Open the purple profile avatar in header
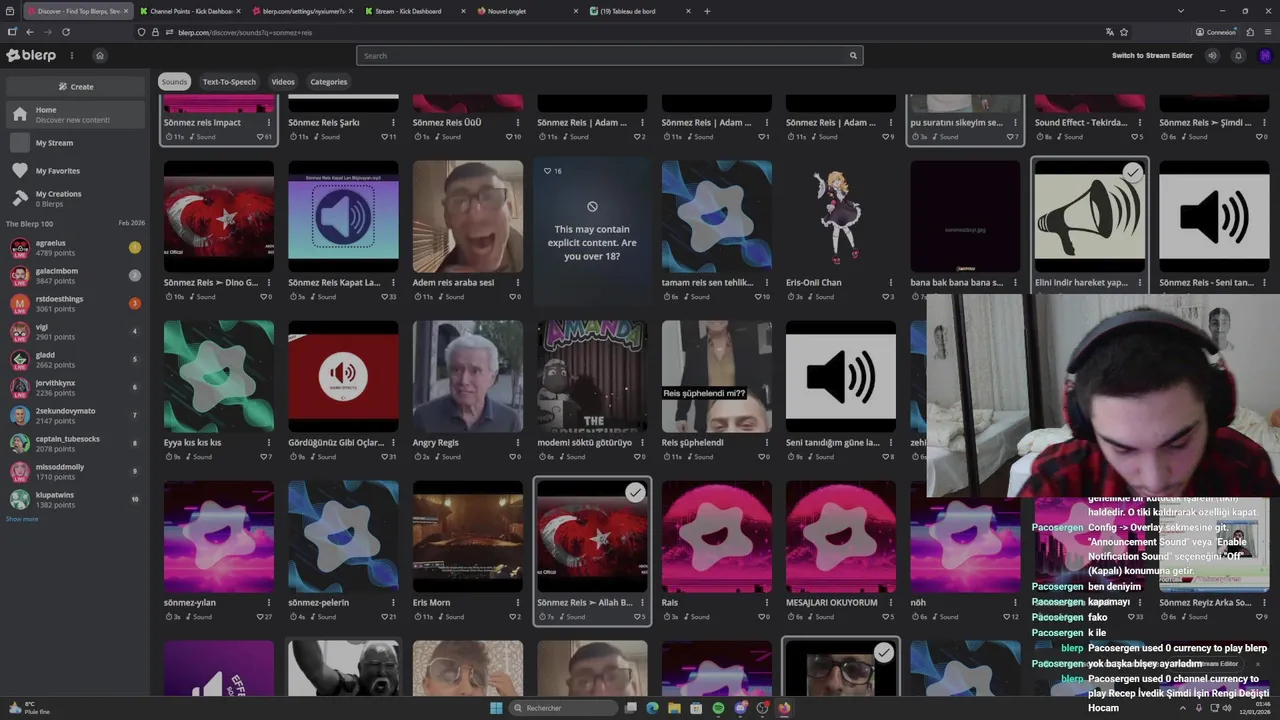Screen dimensions: 1280x720 1265,55
